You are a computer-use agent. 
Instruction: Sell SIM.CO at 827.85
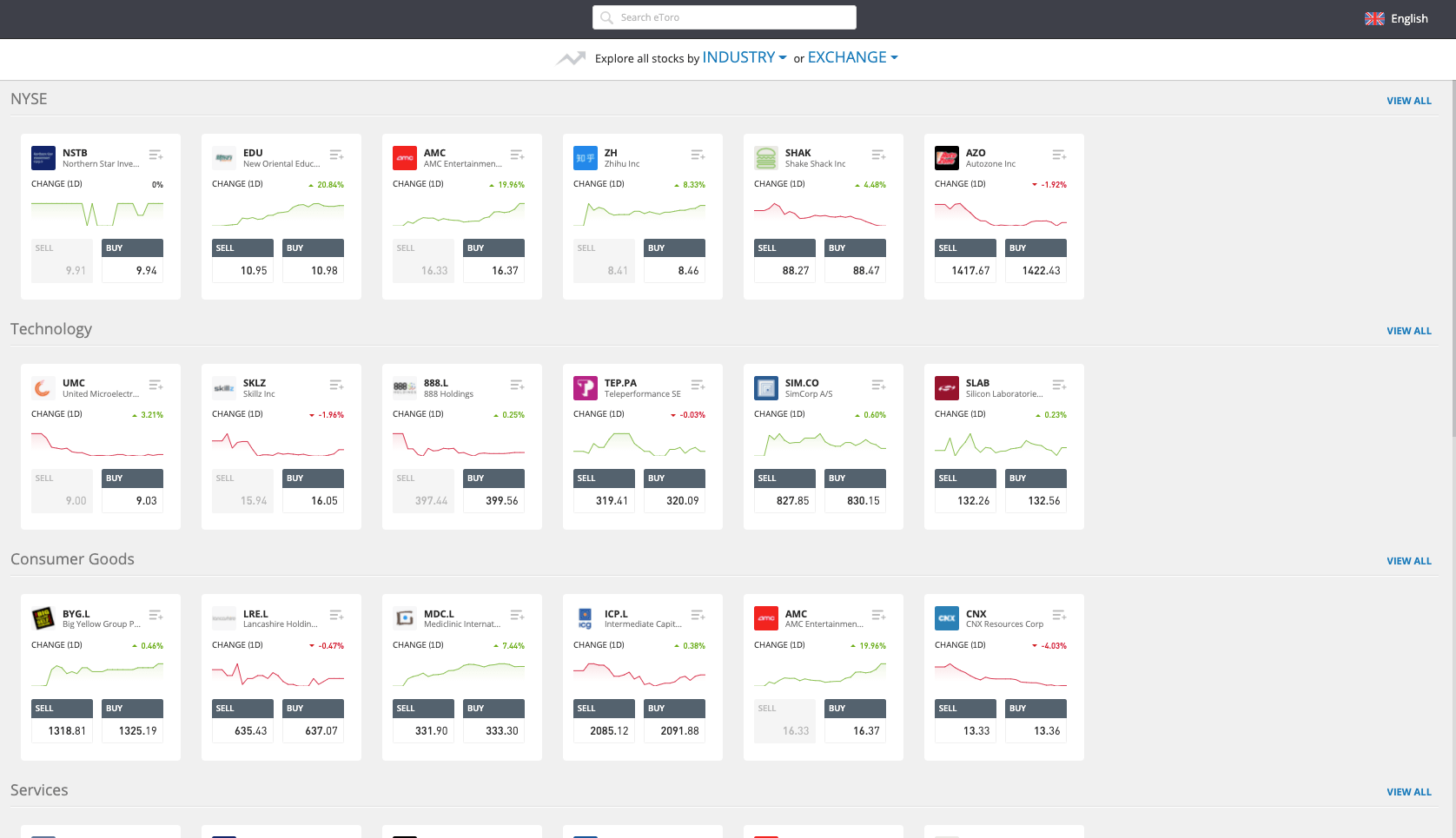[784, 491]
